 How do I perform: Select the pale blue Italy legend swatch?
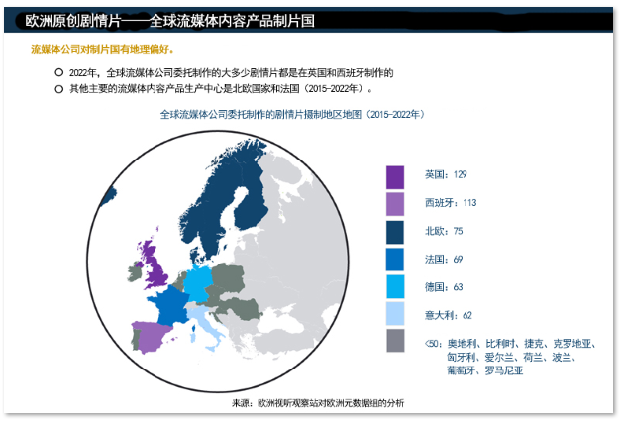(396, 315)
